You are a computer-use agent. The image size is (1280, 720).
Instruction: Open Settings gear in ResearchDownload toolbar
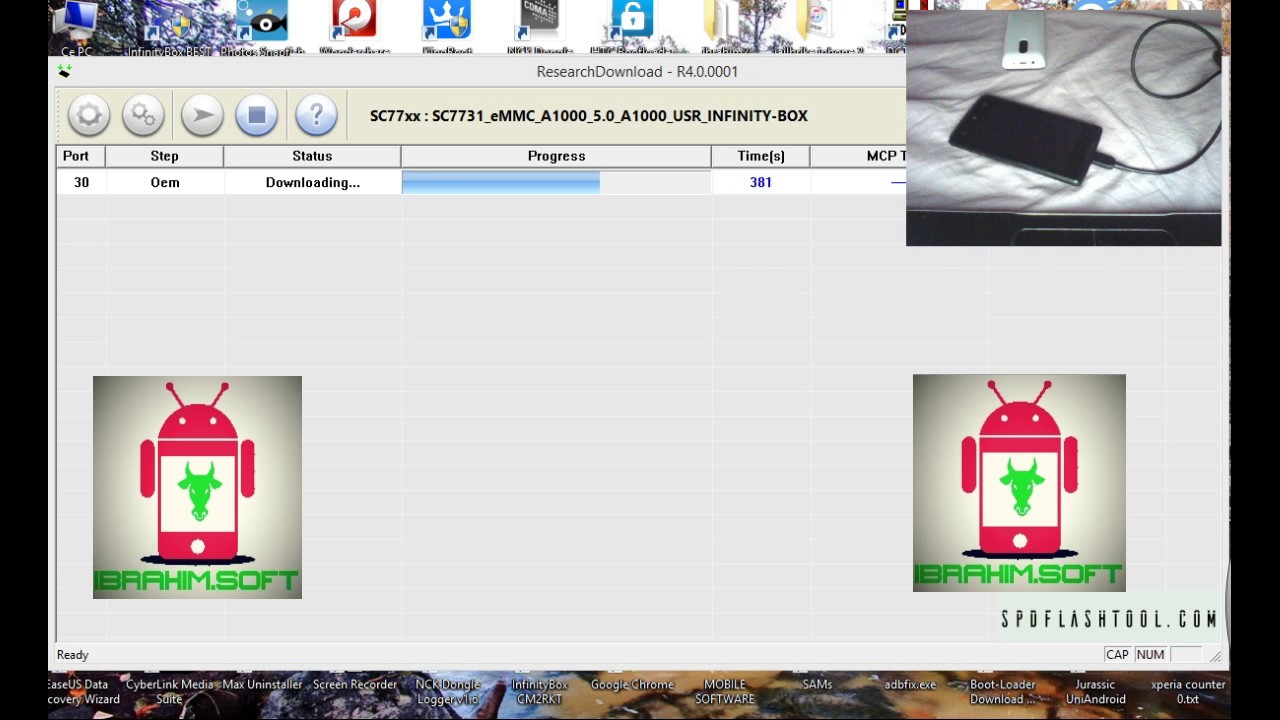coord(89,116)
